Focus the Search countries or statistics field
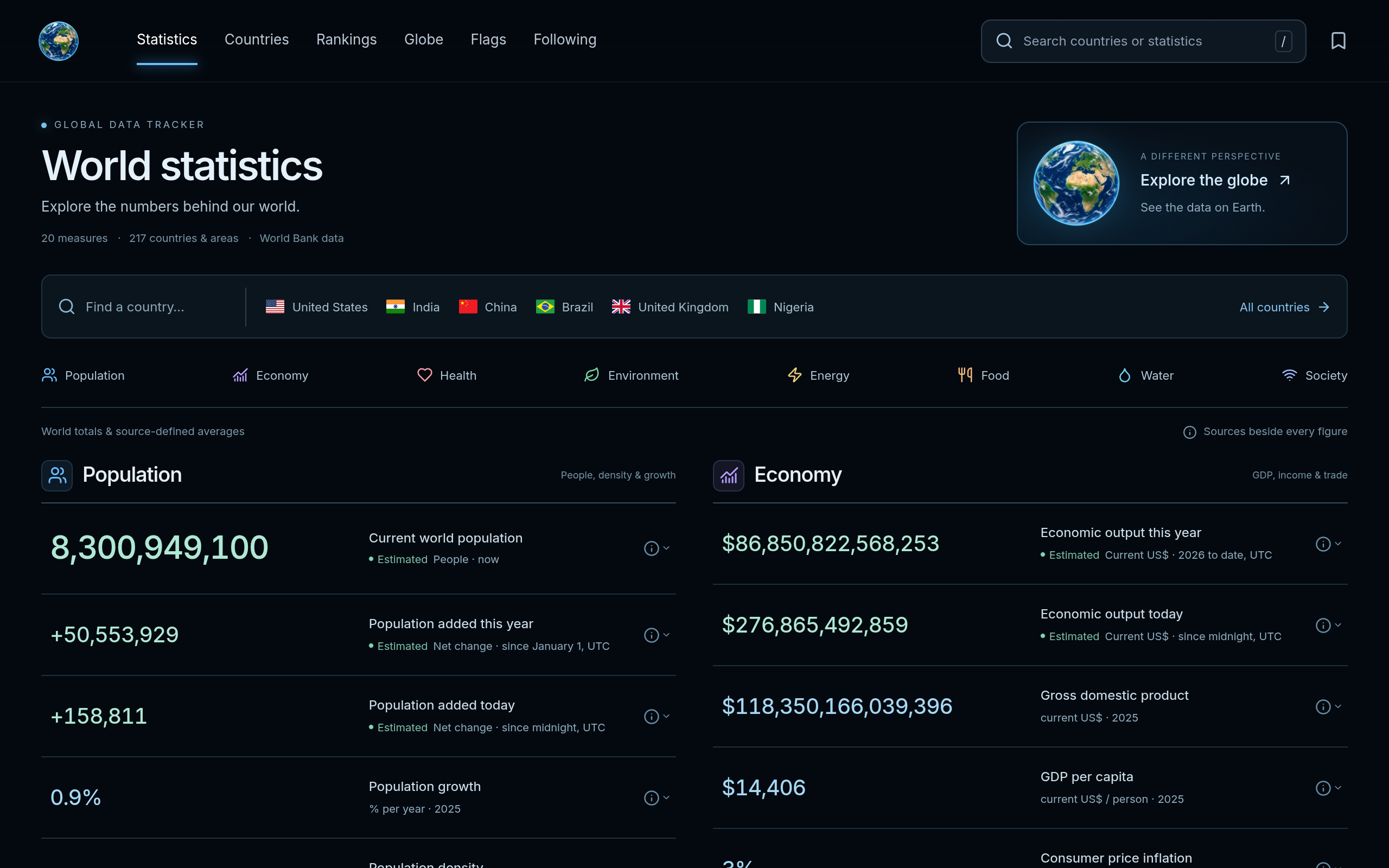Screen dimensions: 1389x868 [x=1143, y=41]
